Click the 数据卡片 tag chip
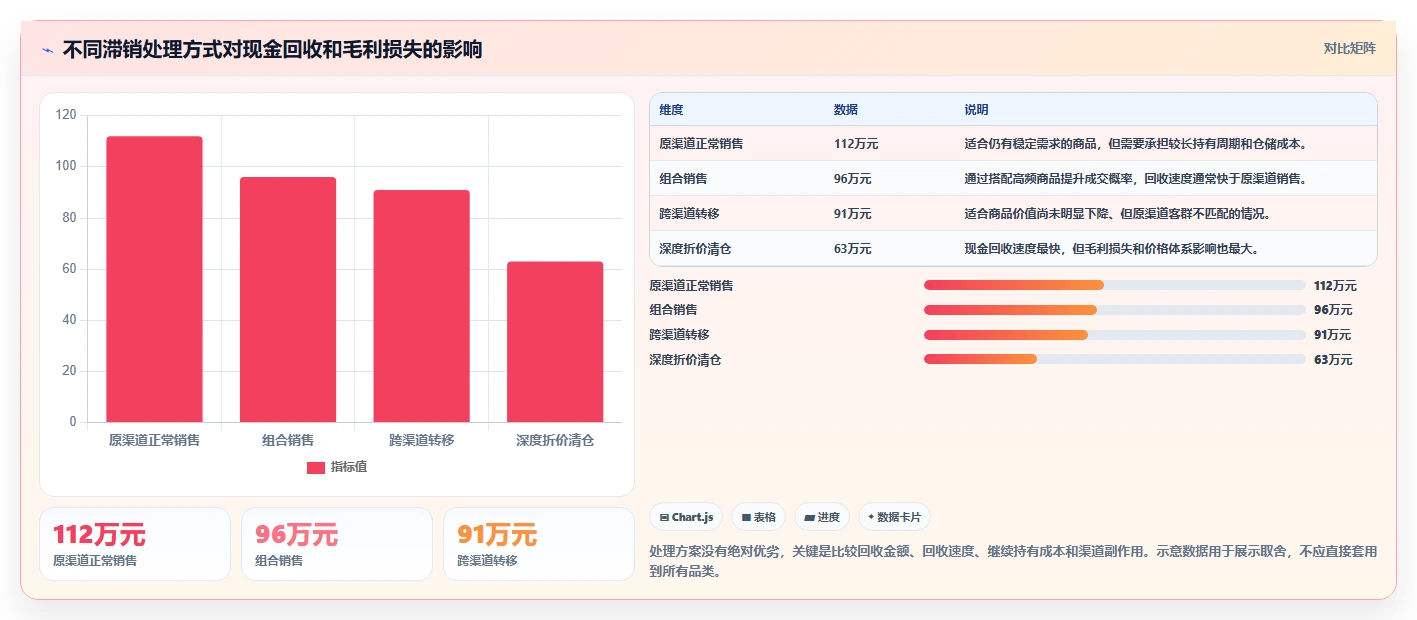This screenshot has width=1417, height=620. 895,517
